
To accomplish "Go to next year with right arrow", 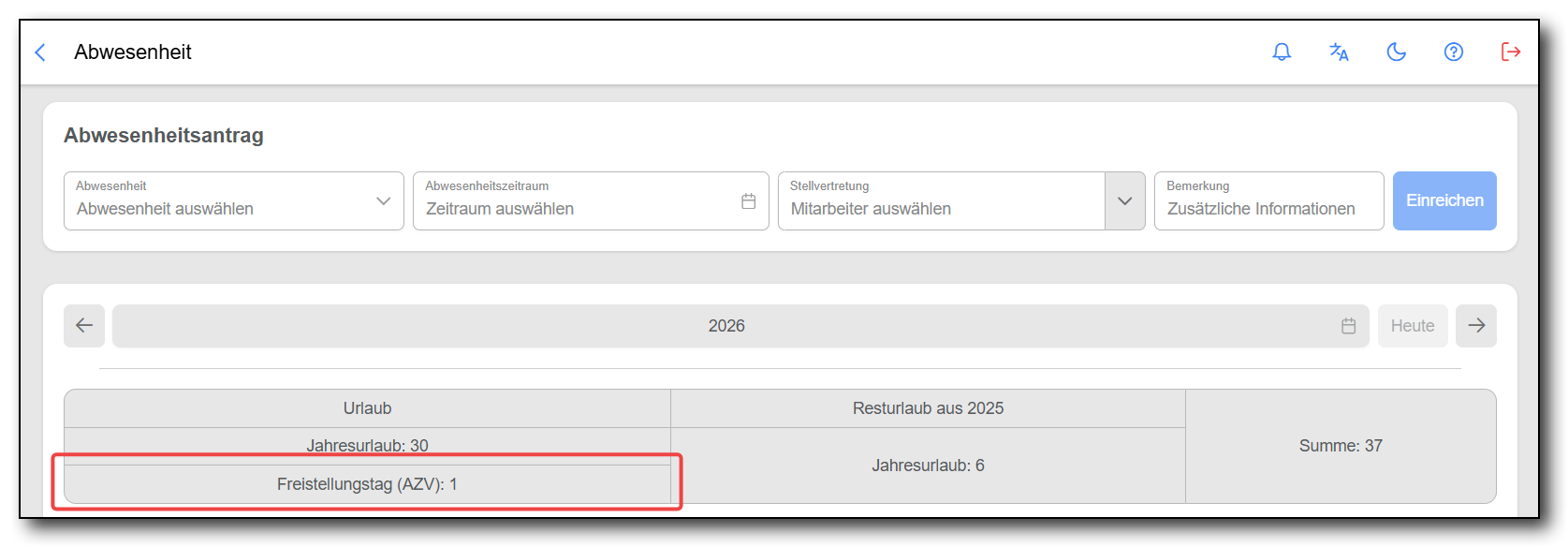I will click(1476, 326).
